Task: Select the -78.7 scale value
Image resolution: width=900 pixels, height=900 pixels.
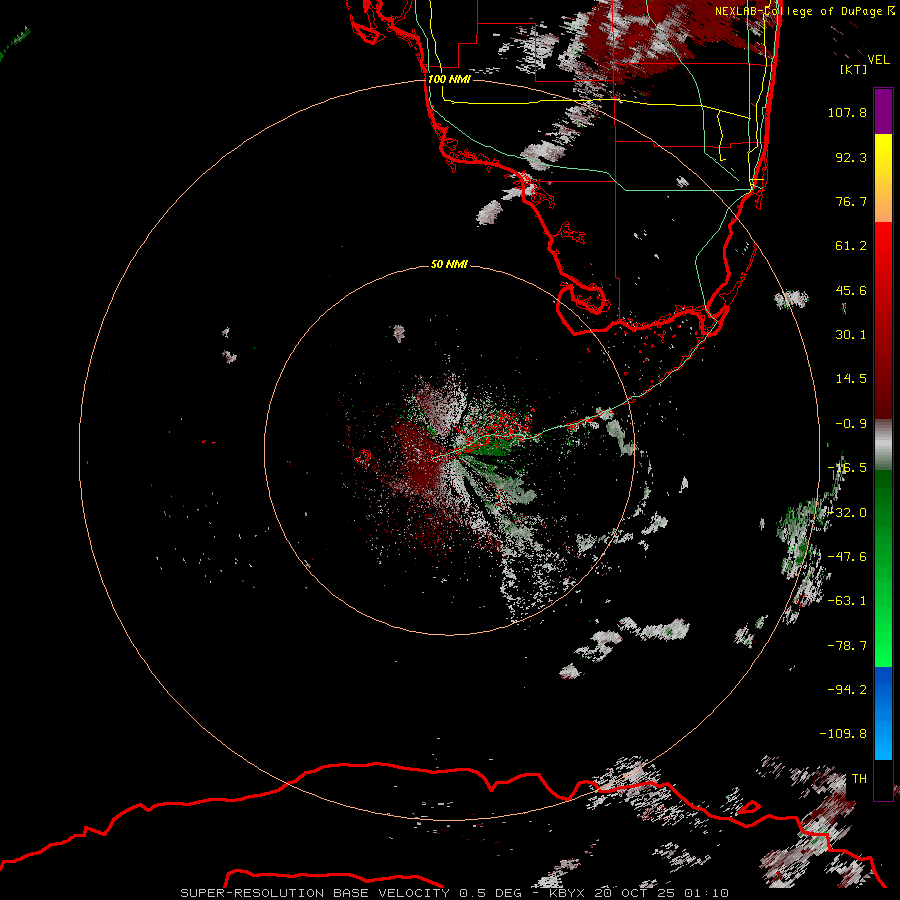Action: (847, 646)
